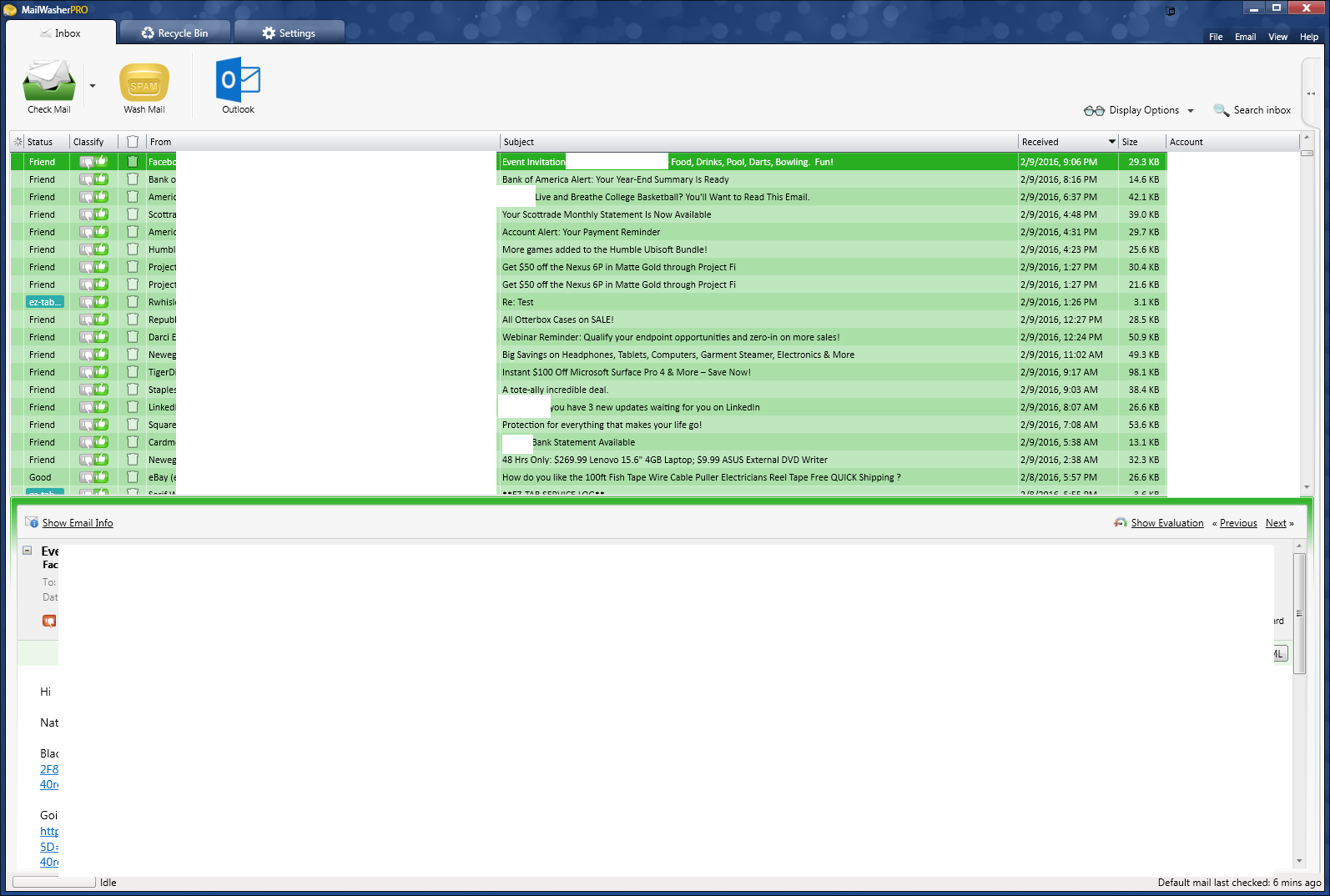Click the Show Evaluation link

point(1167,523)
